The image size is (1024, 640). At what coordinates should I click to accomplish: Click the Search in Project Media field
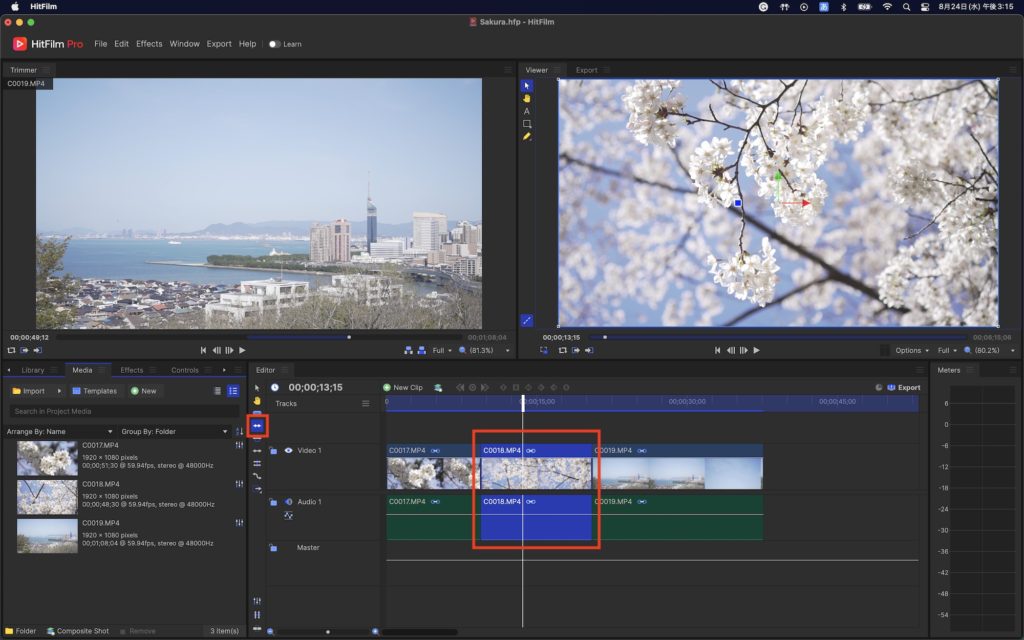(120, 411)
